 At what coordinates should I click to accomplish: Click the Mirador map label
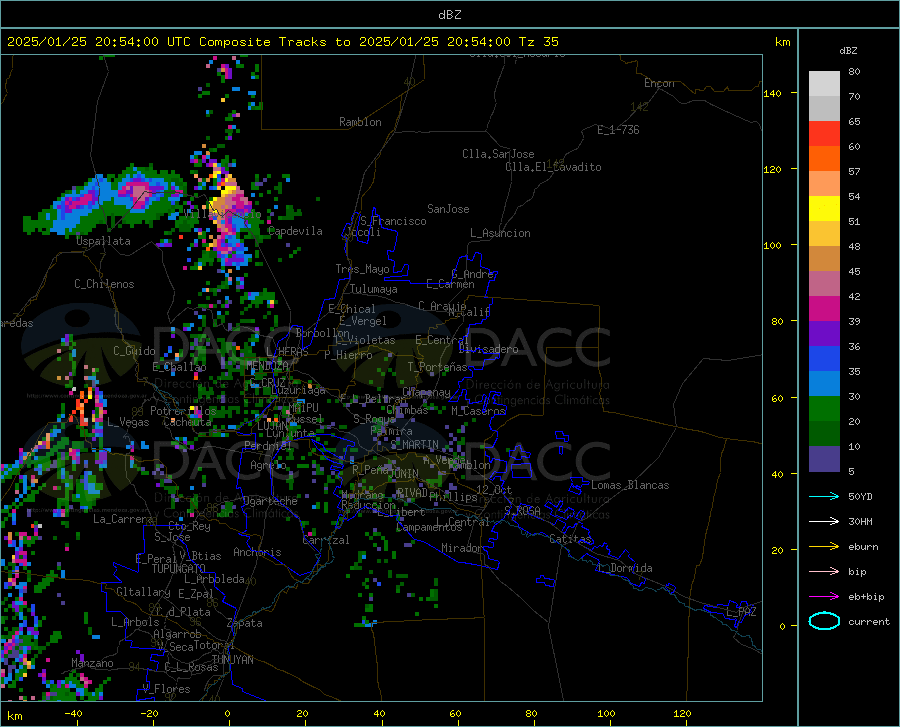pos(462,548)
